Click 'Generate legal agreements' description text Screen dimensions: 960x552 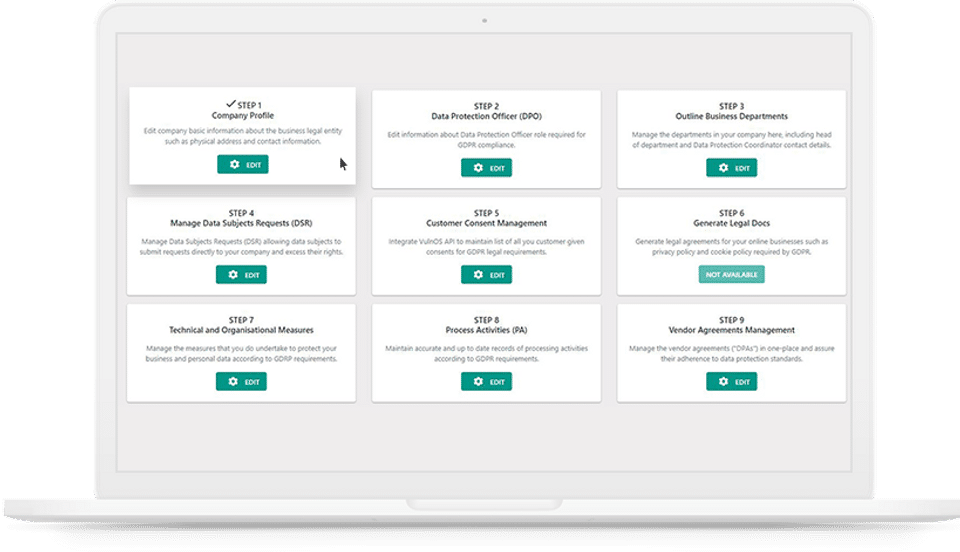(732, 247)
